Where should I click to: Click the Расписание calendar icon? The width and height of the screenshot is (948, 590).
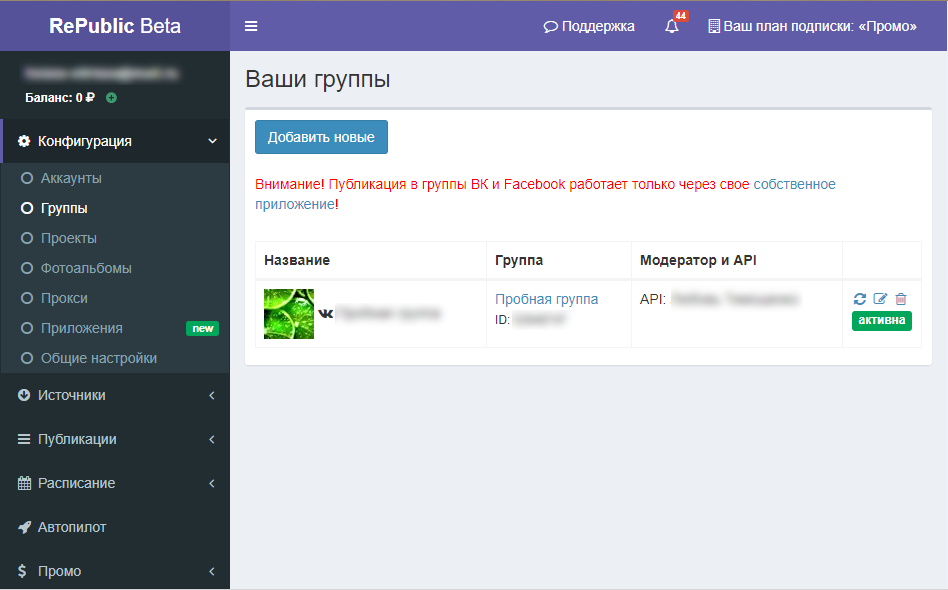point(24,483)
